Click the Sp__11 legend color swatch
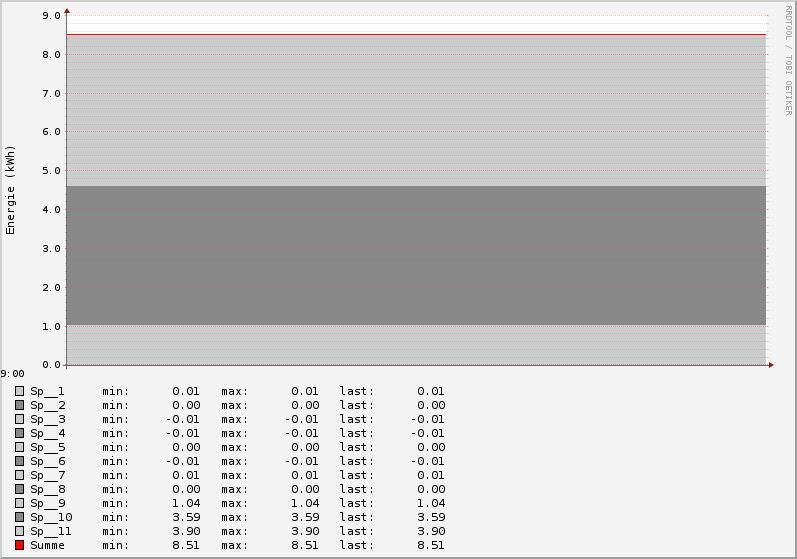797x559 pixels. [19, 531]
